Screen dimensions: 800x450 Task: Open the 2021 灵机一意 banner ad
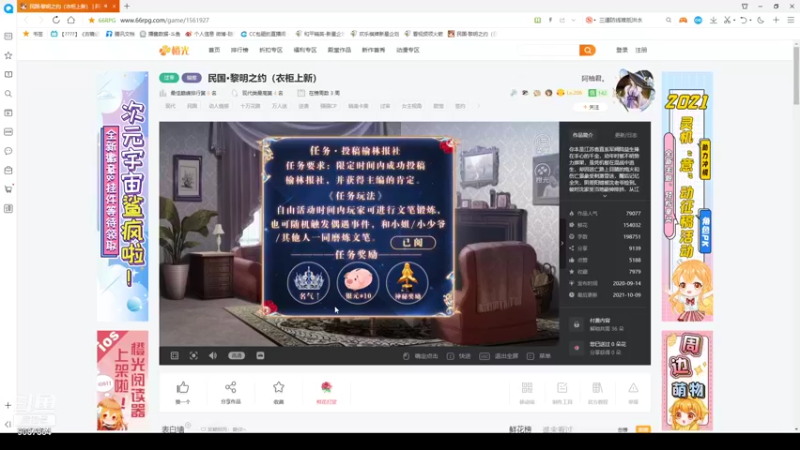(x=687, y=196)
